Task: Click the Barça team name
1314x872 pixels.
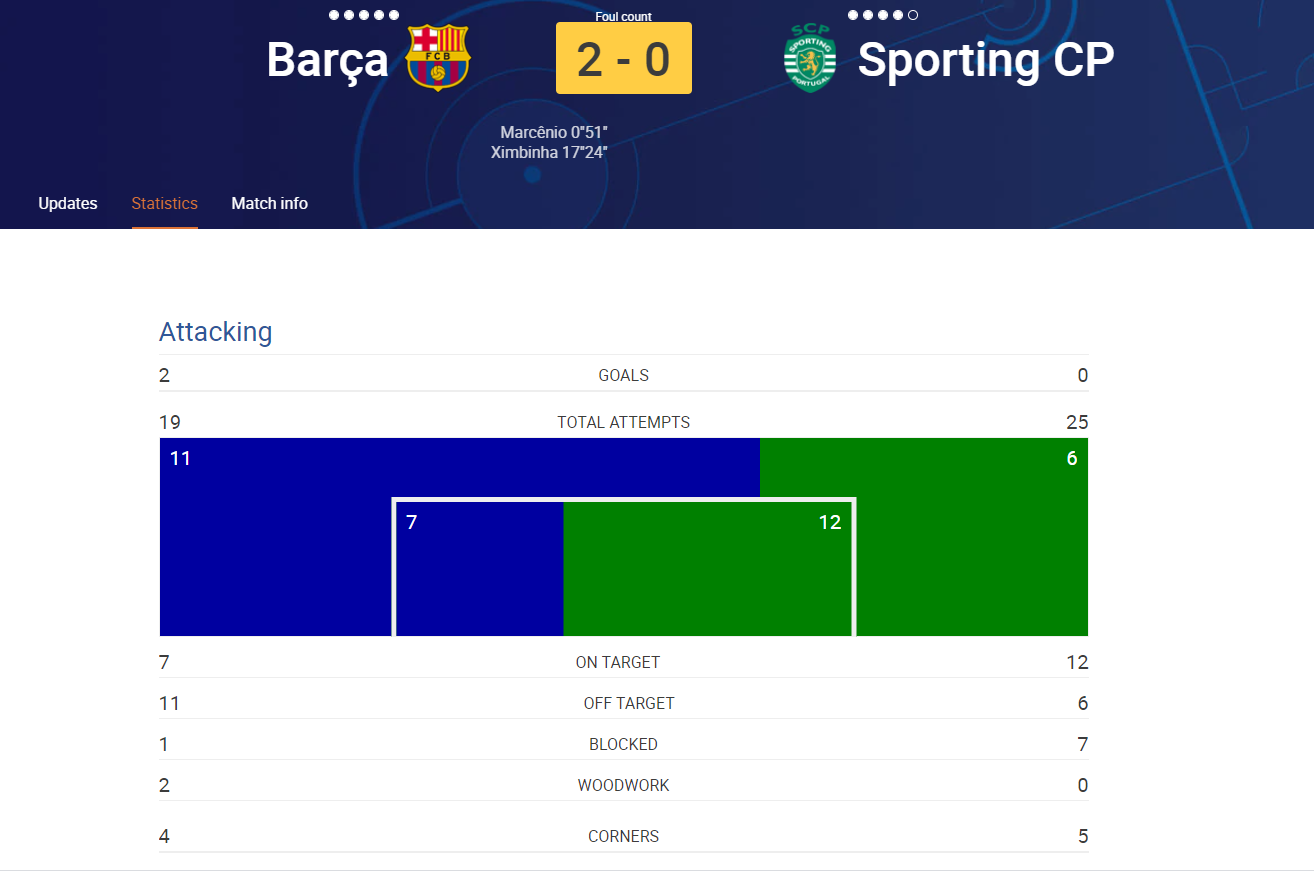Action: coord(327,60)
